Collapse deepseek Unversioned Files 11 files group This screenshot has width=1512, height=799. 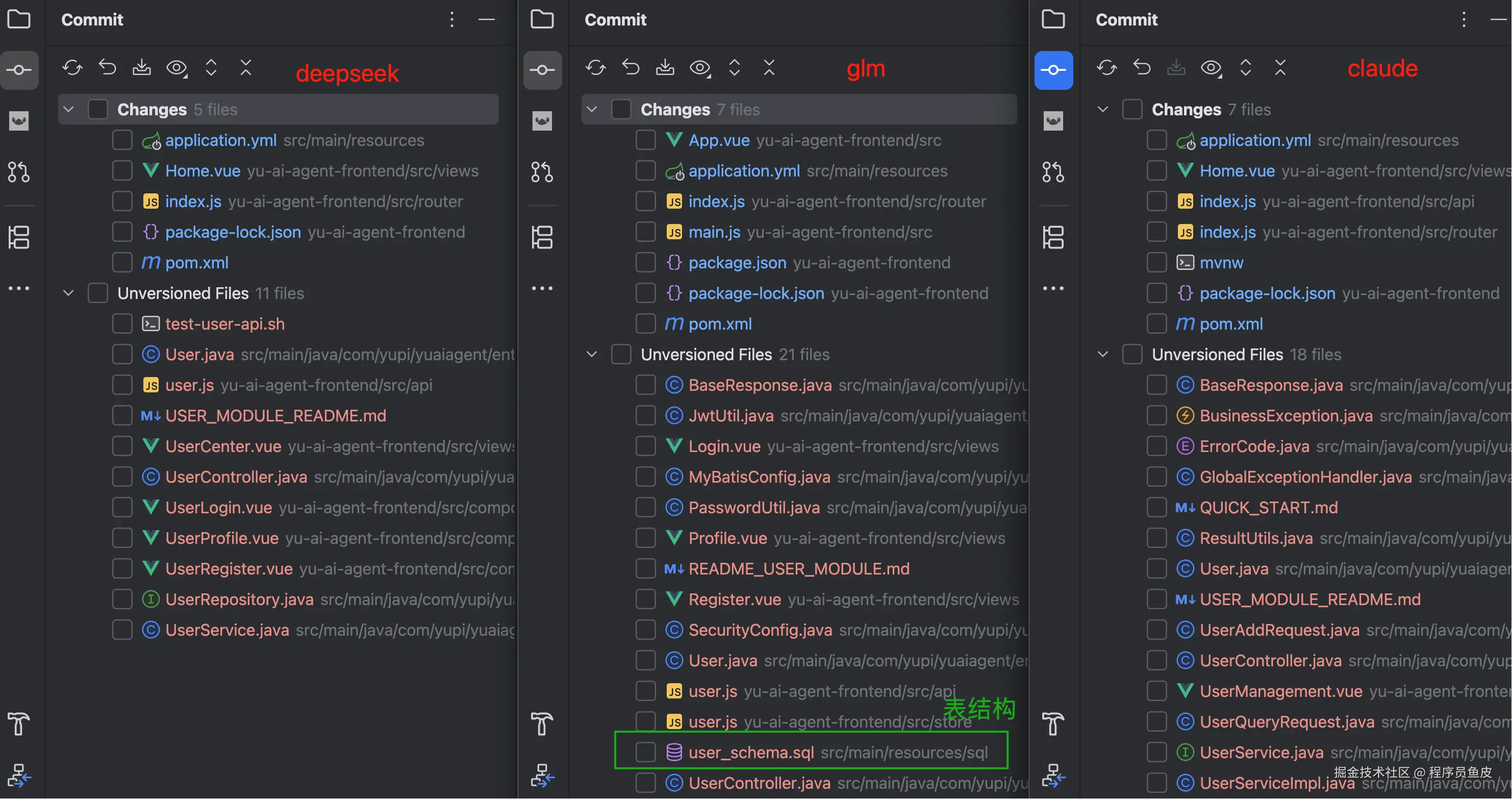click(x=69, y=293)
